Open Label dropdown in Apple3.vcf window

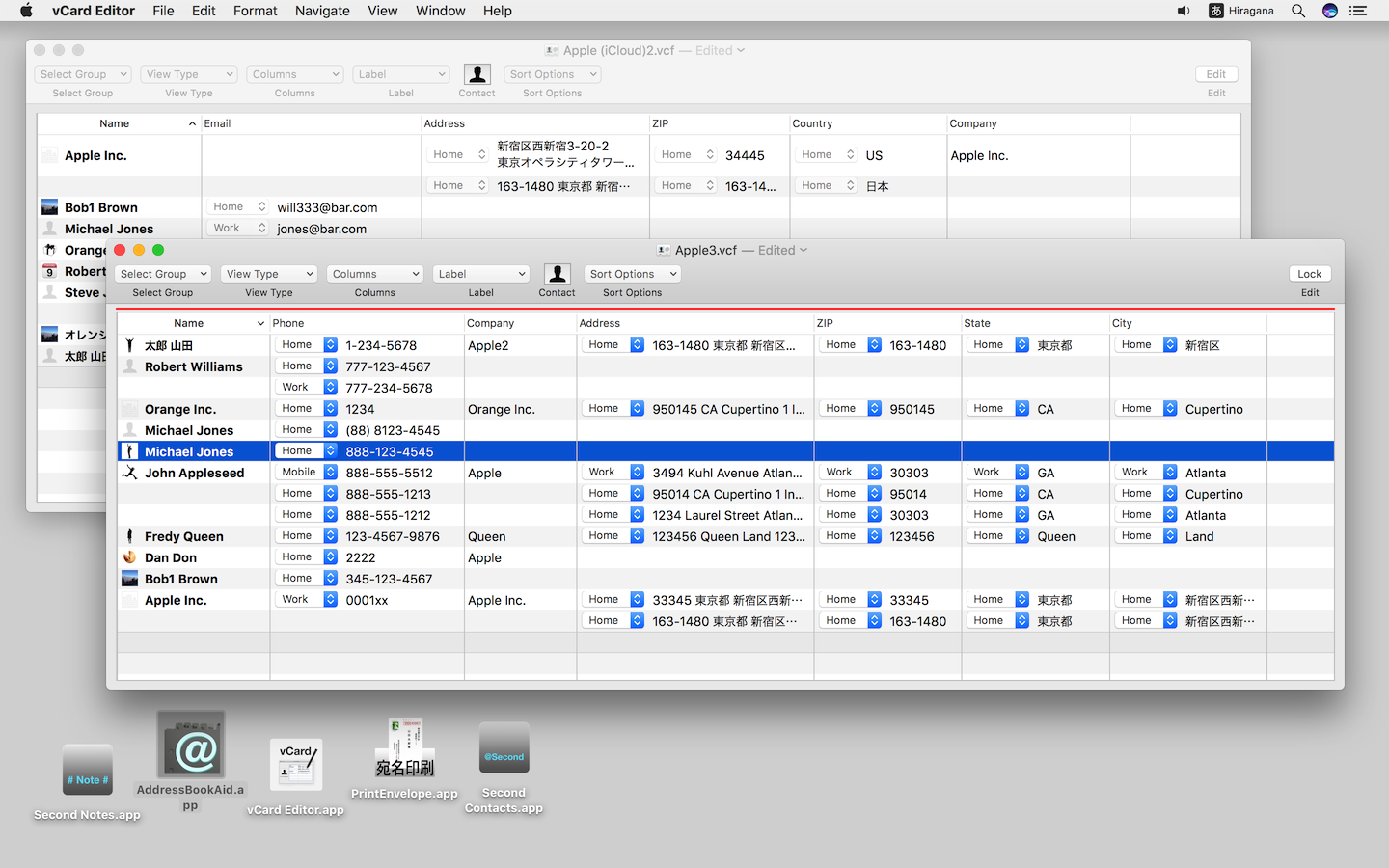[x=480, y=274]
